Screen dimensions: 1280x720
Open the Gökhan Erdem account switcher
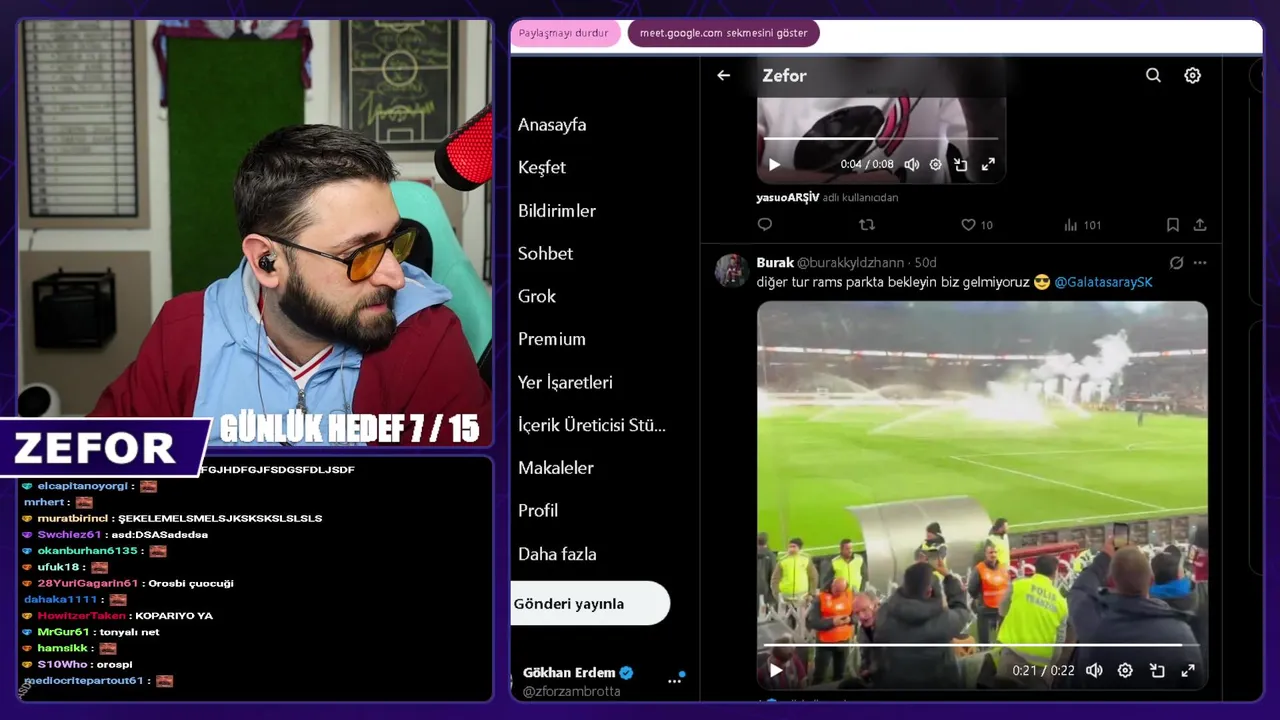[x=600, y=681]
